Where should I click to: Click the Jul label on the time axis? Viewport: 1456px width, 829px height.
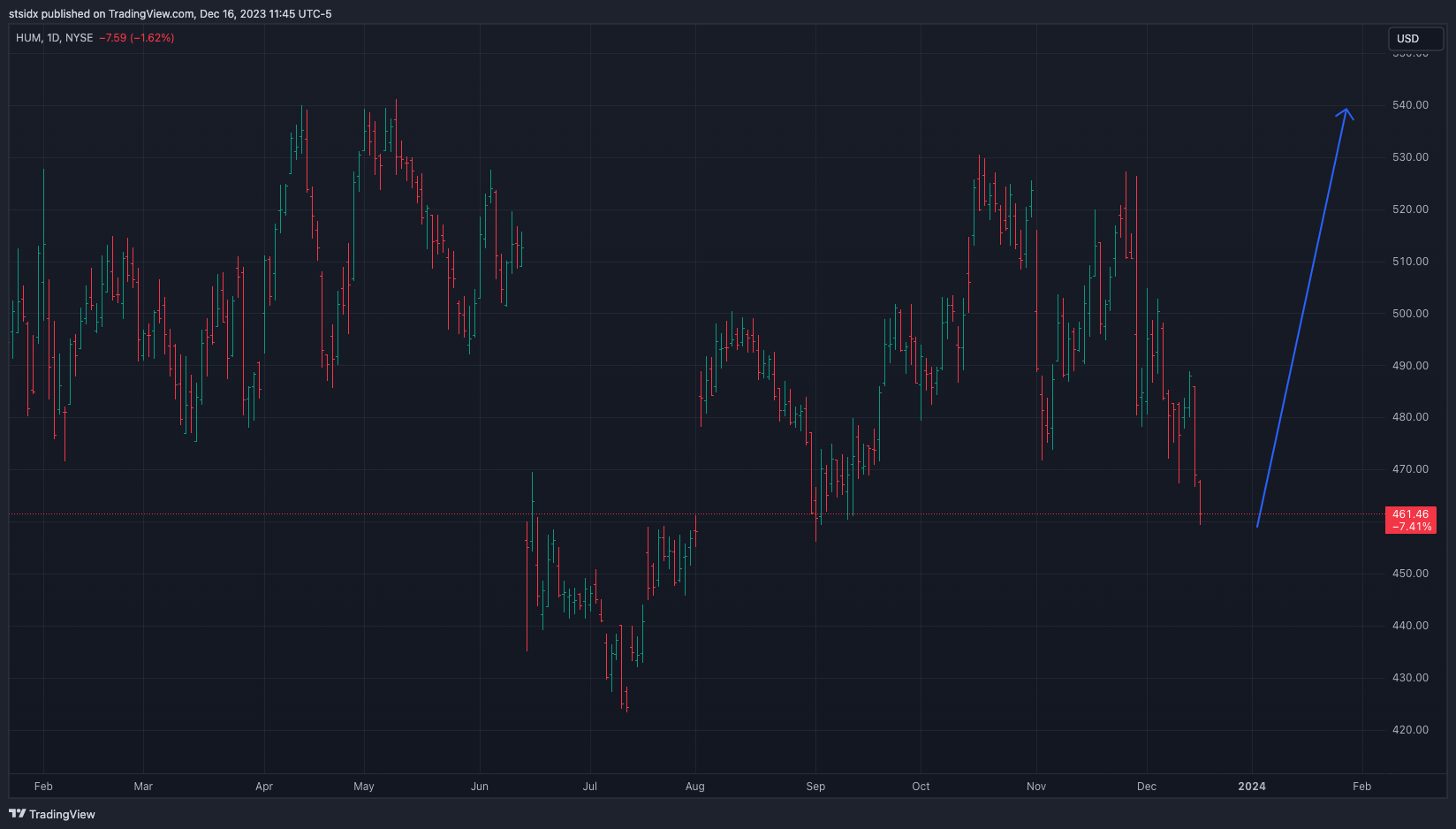590,787
